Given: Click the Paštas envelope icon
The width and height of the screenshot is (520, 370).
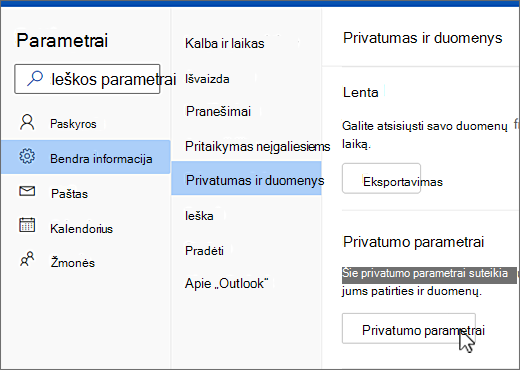Looking at the screenshot, I should (27, 191).
